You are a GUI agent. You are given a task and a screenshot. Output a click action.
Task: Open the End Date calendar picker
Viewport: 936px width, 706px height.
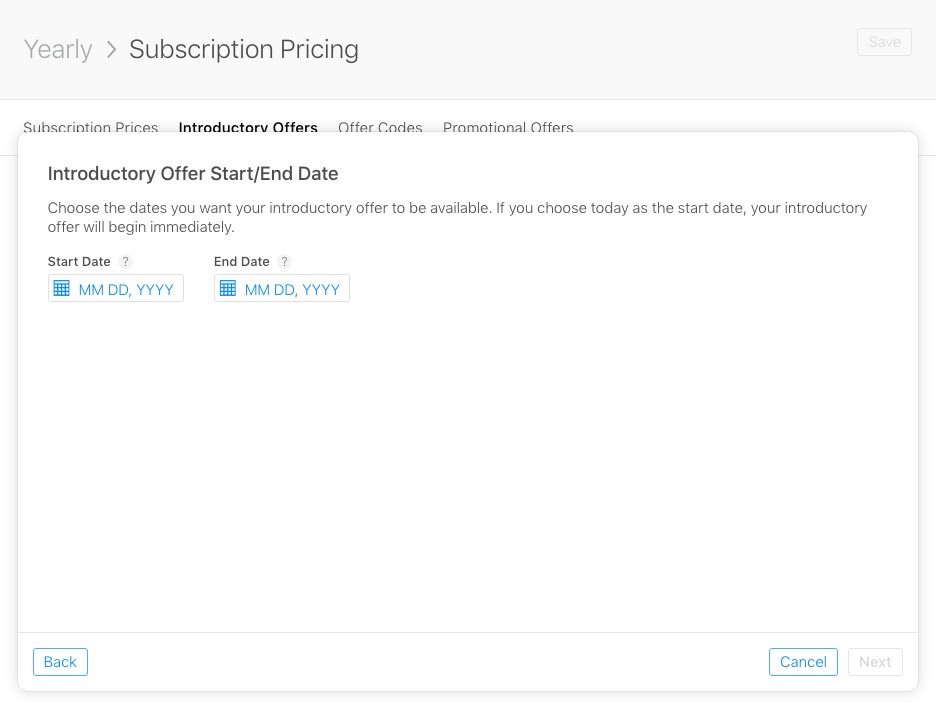228,288
